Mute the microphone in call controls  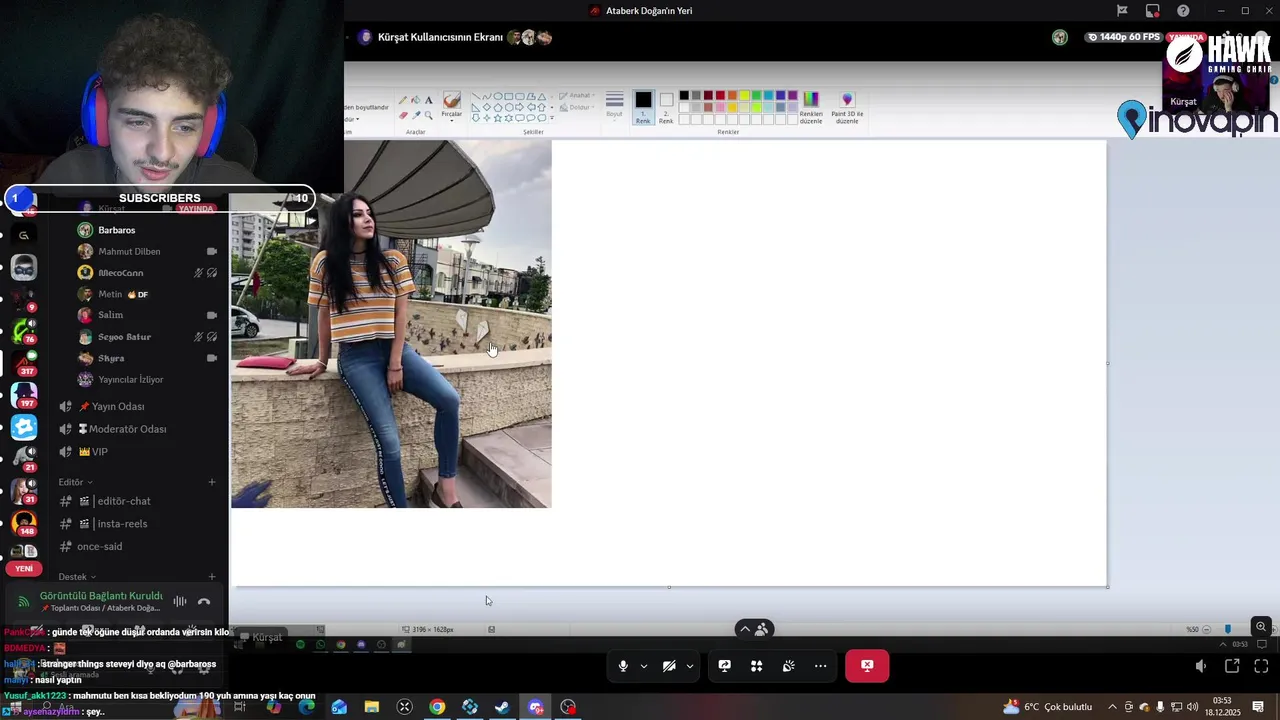point(623,666)
